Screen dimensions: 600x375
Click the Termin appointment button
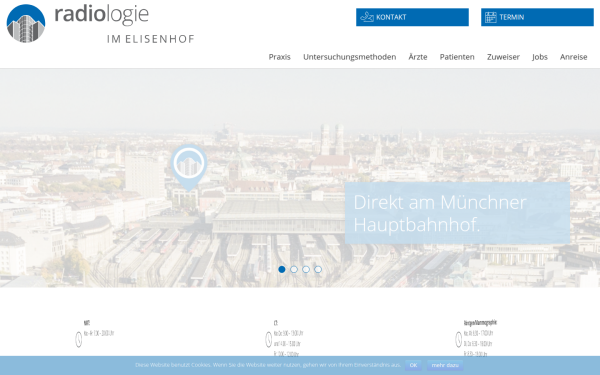coord(537,17)
